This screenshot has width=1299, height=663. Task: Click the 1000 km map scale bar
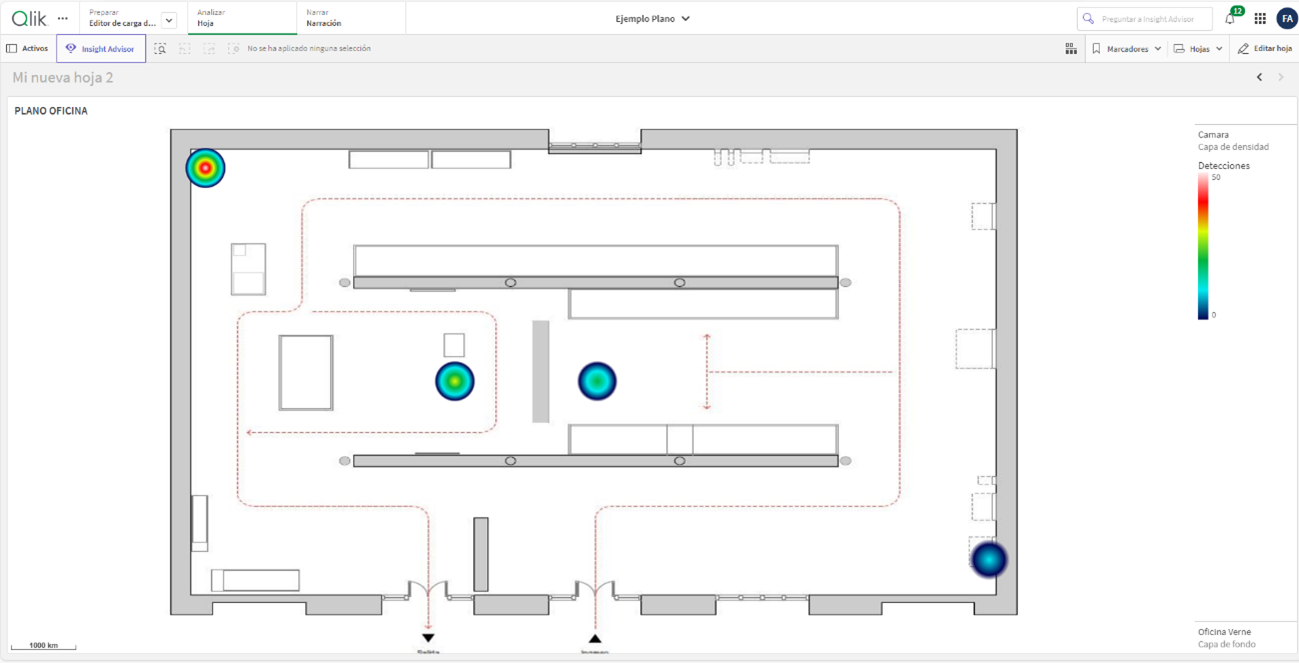point(43,646)
